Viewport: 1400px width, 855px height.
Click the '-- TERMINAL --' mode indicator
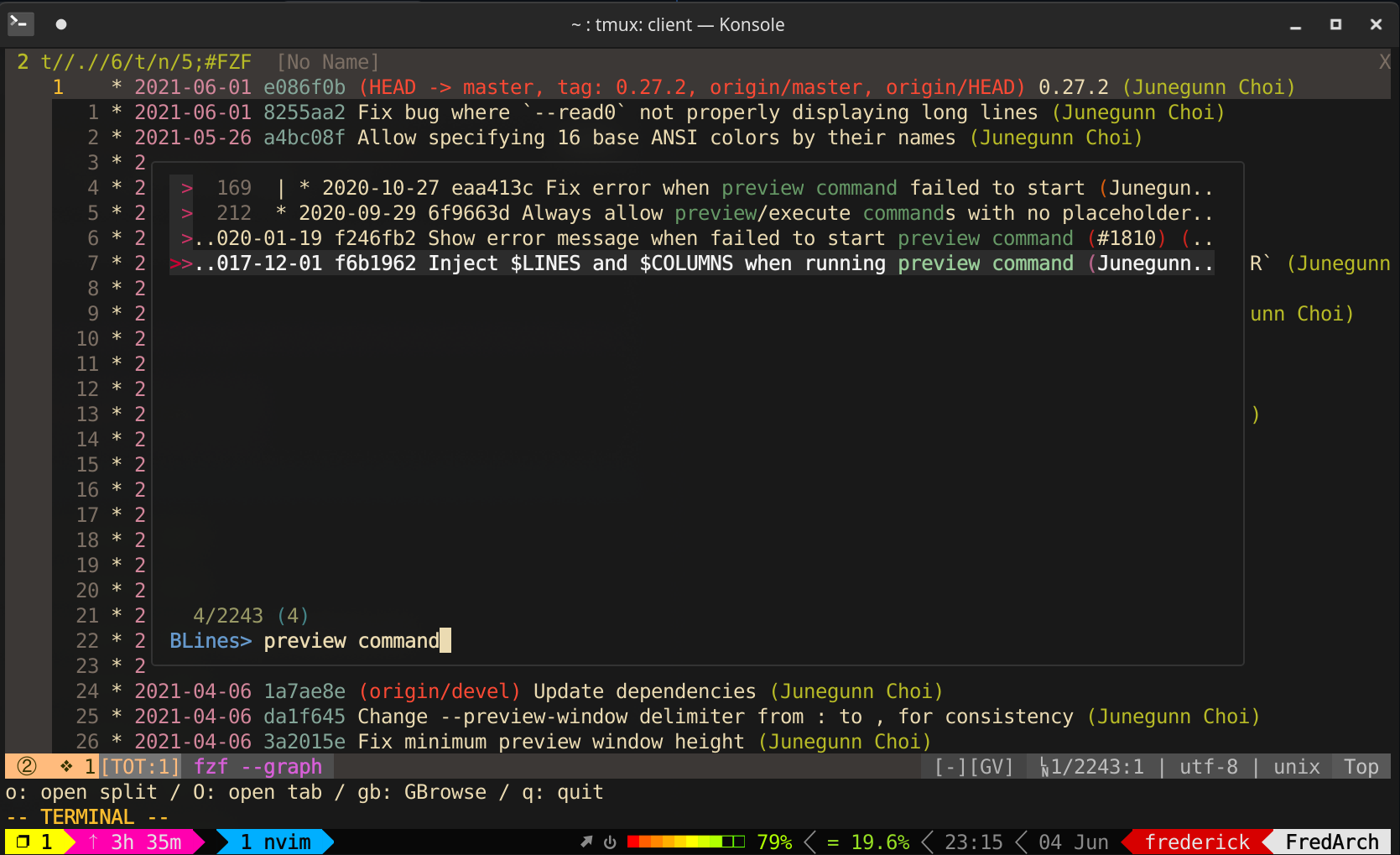[87, 817]
